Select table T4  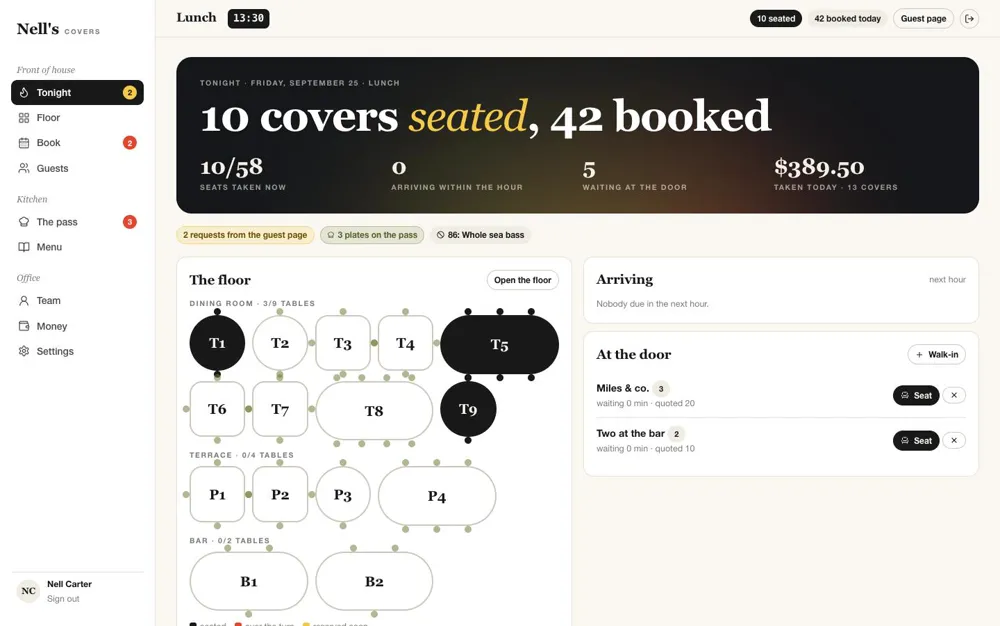coord(405,343)
